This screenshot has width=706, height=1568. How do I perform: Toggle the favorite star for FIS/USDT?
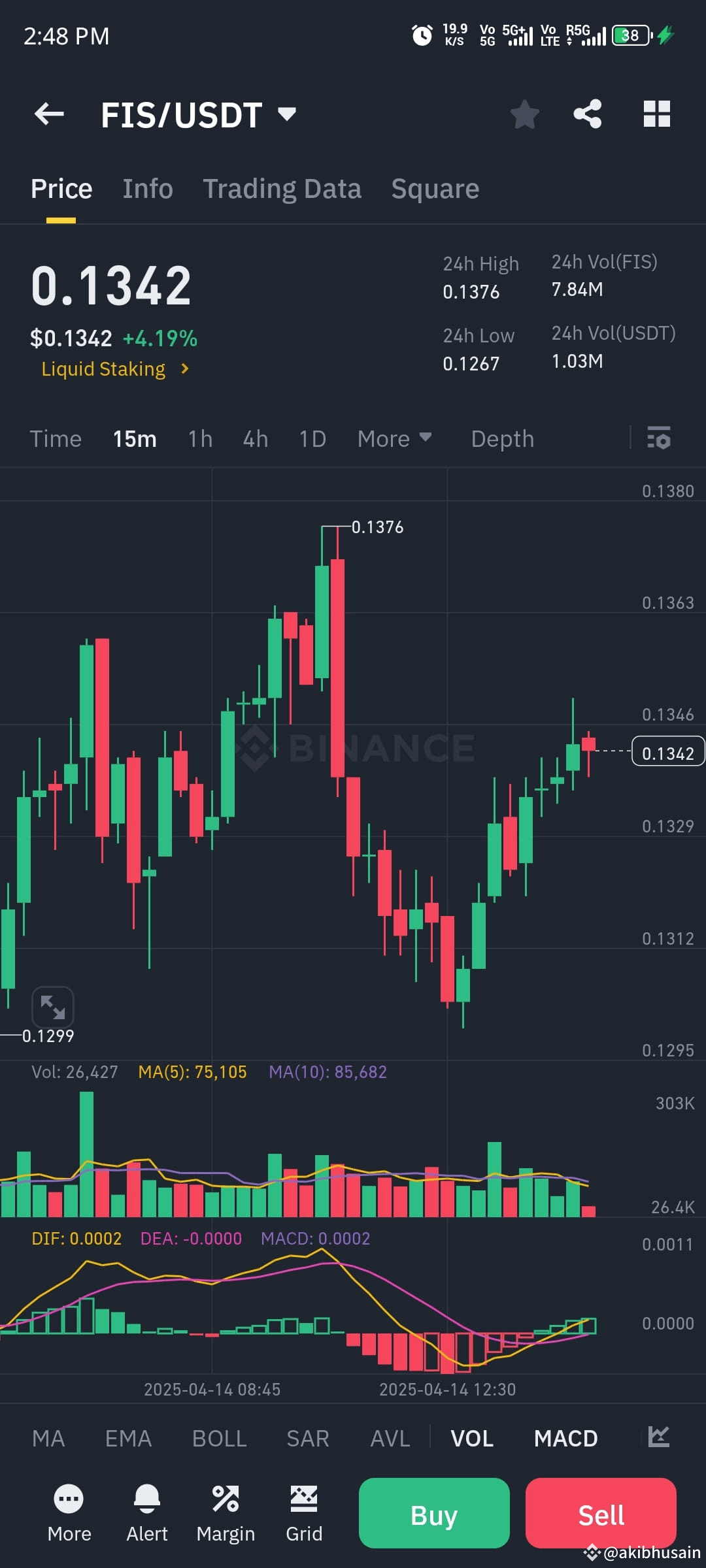tap(524, 114)
